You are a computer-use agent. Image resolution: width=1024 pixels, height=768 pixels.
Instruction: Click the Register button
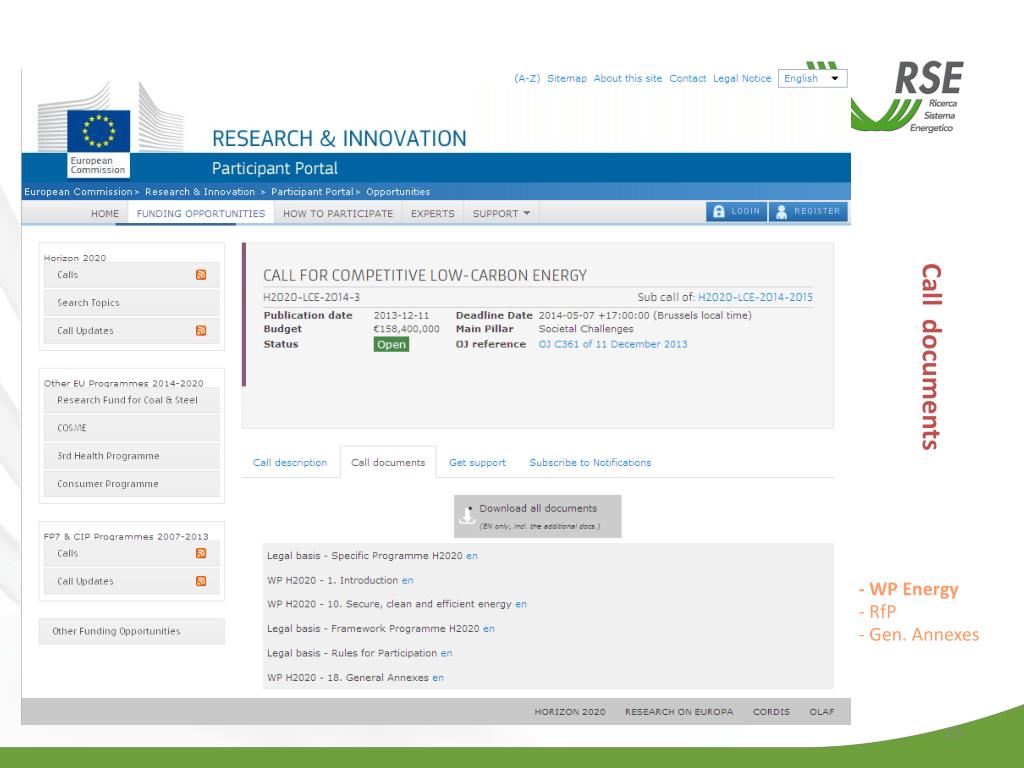[808, 212]
